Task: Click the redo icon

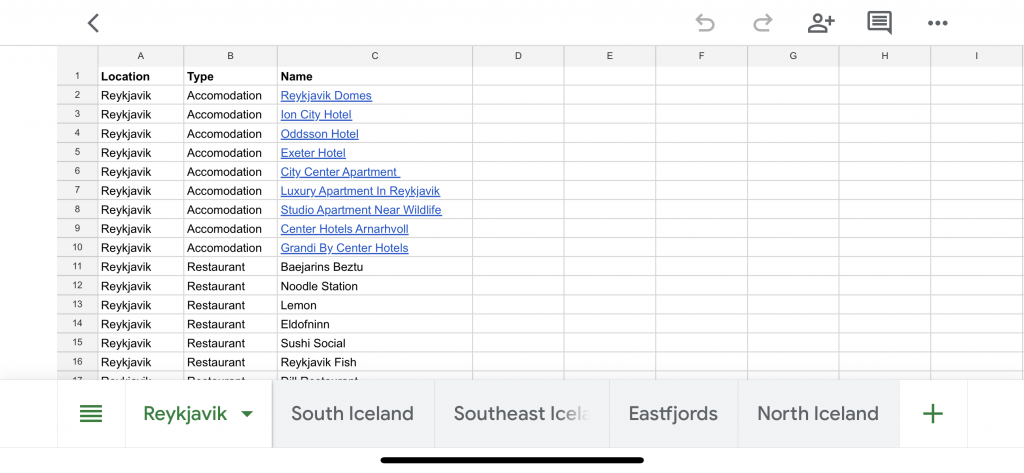Action: (x=762, y=24)
